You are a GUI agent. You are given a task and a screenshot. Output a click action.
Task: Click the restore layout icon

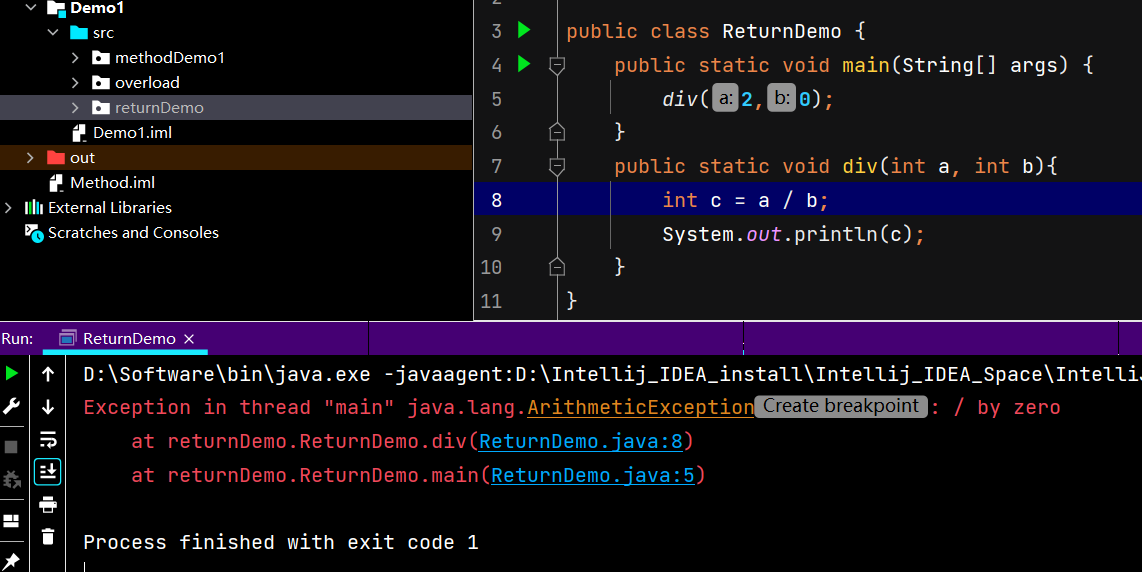click(x=12, y=520)
